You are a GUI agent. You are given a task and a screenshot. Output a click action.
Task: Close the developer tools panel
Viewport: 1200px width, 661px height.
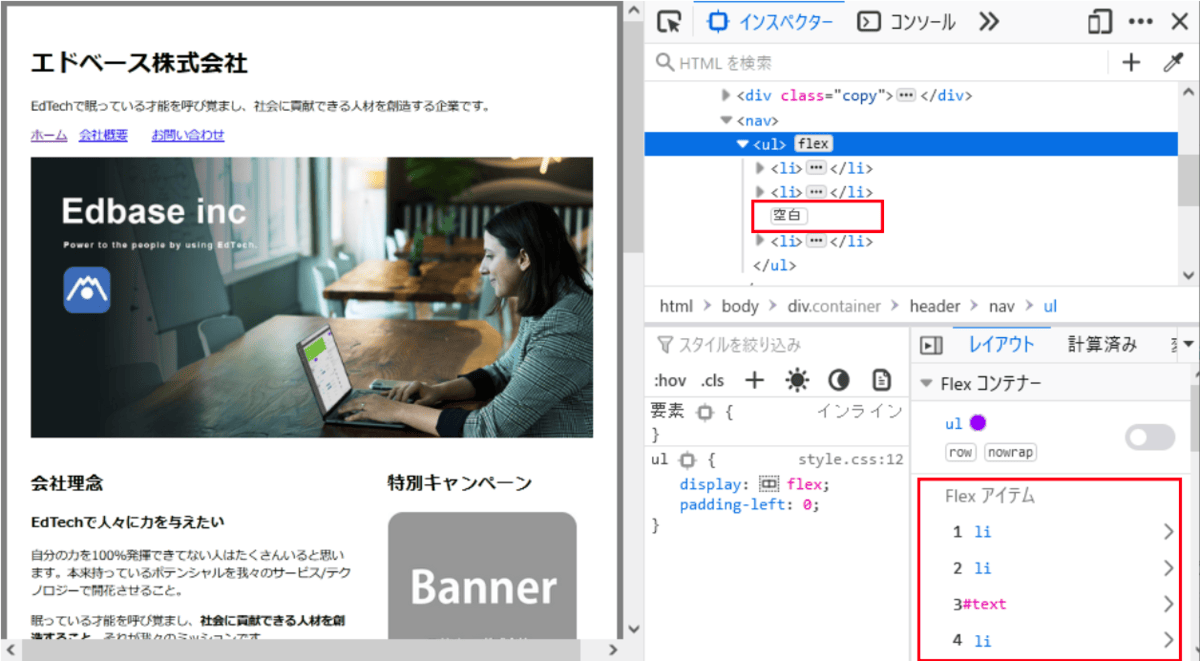(x=1179, y=22)
